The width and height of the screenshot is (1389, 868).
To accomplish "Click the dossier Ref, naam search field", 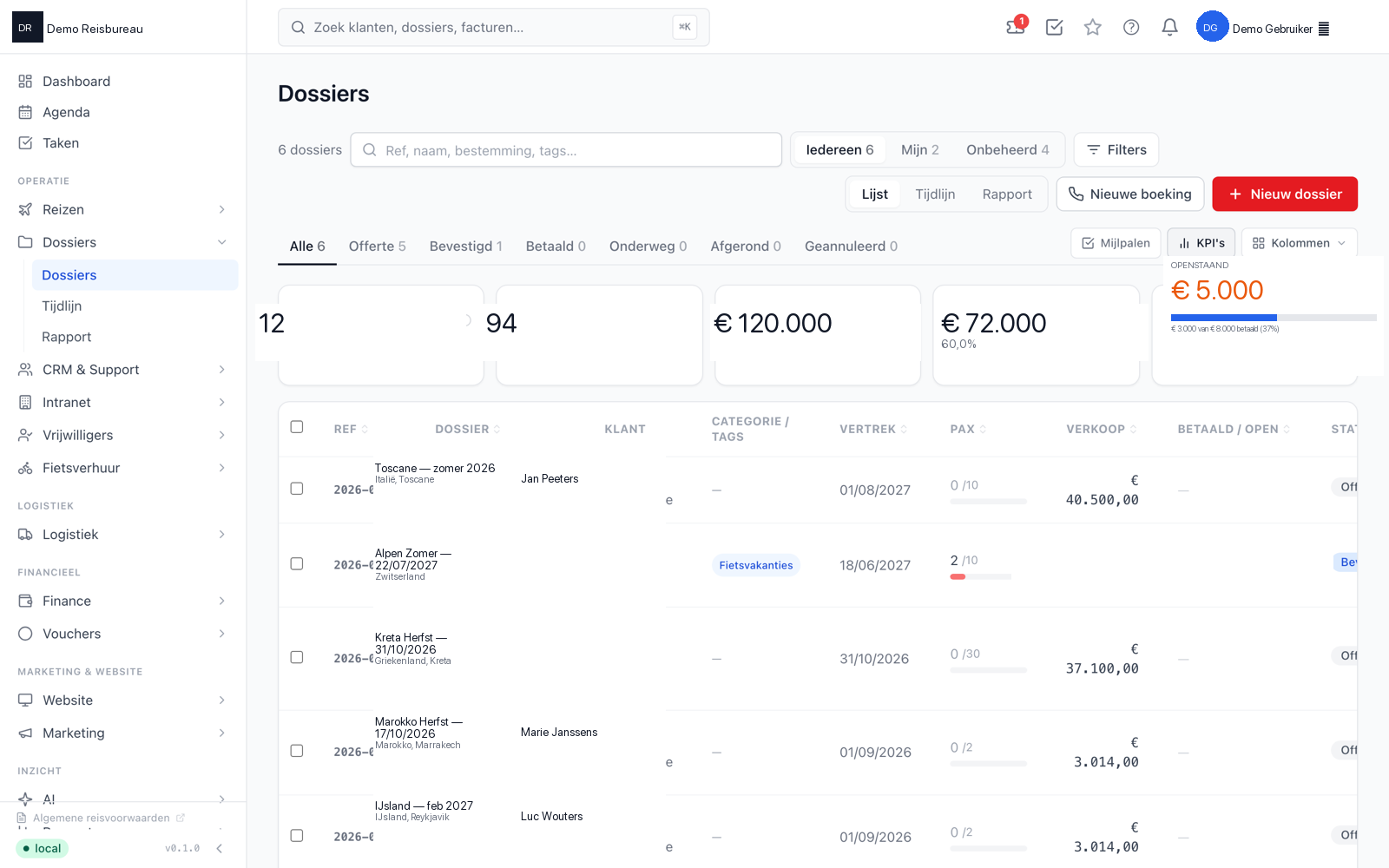I will (x=566, y=150).
